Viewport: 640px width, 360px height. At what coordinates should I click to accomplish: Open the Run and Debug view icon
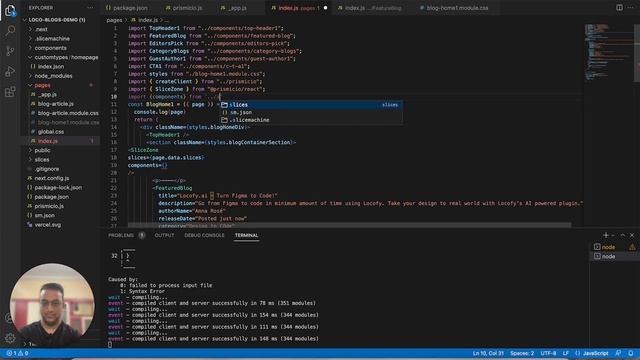click(10, 71)
